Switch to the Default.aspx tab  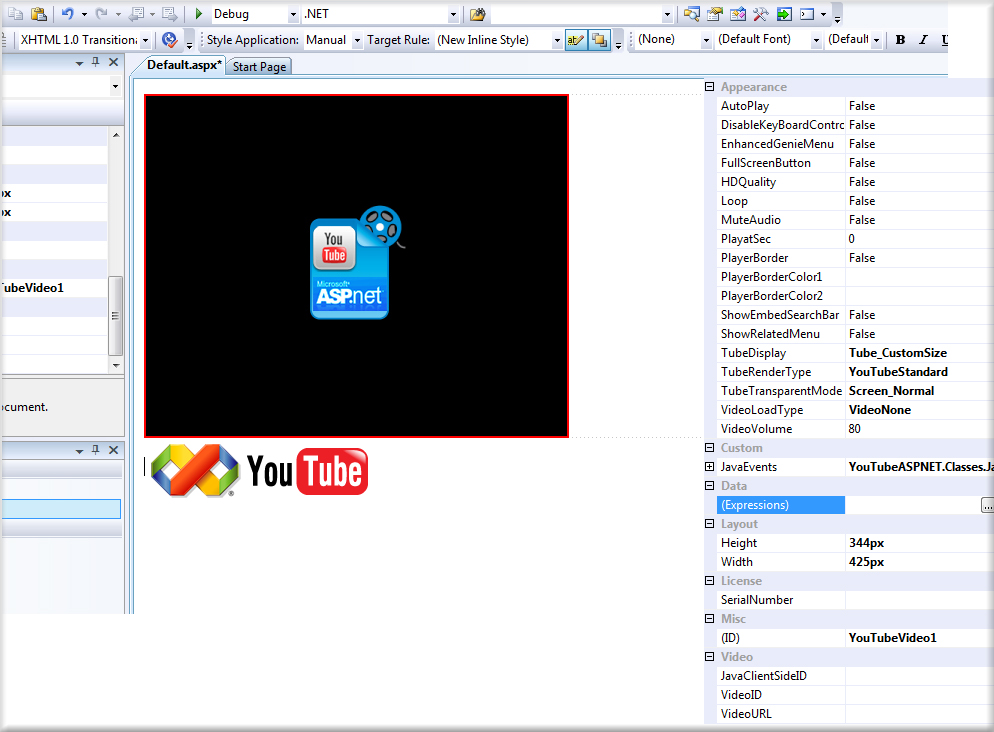pyautogui.click(x=184, y=65)
